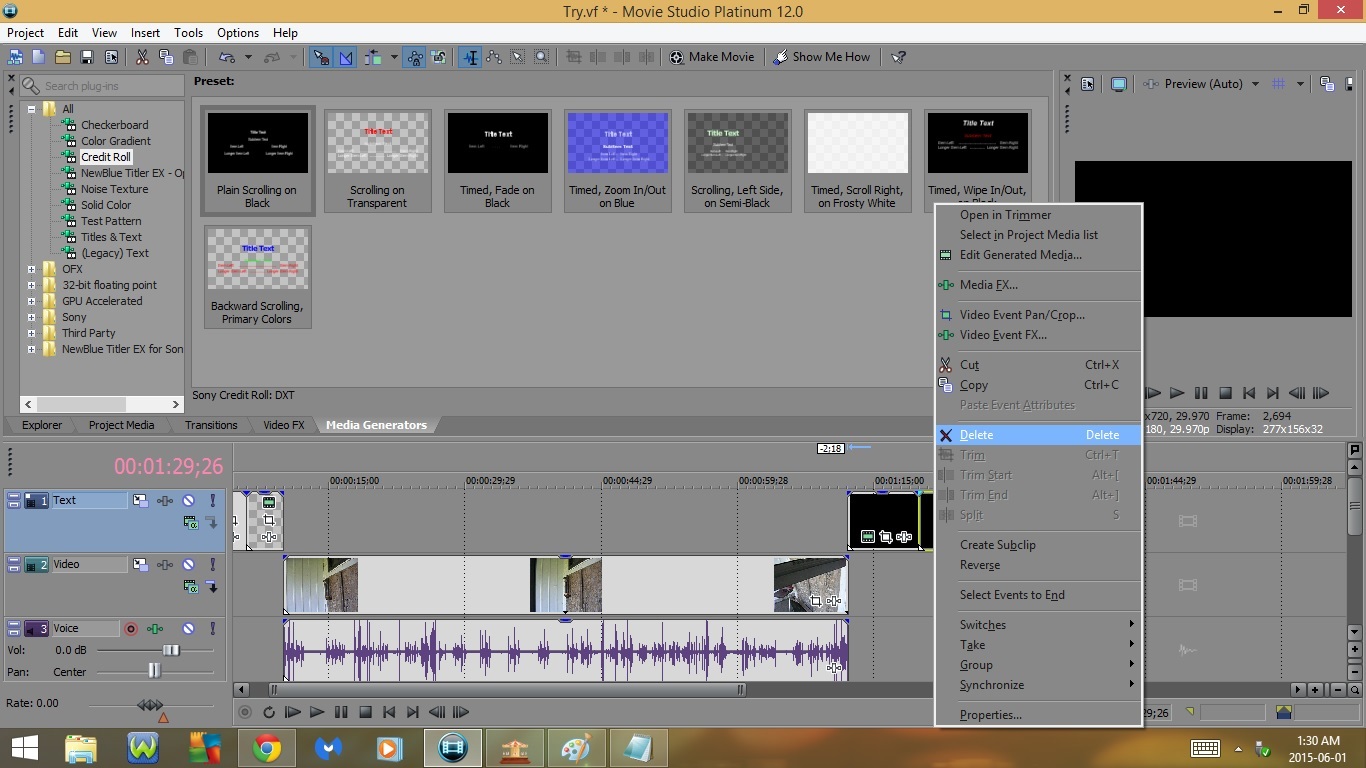Click Make Compositing Child on Video track

(x=212, y=586)
